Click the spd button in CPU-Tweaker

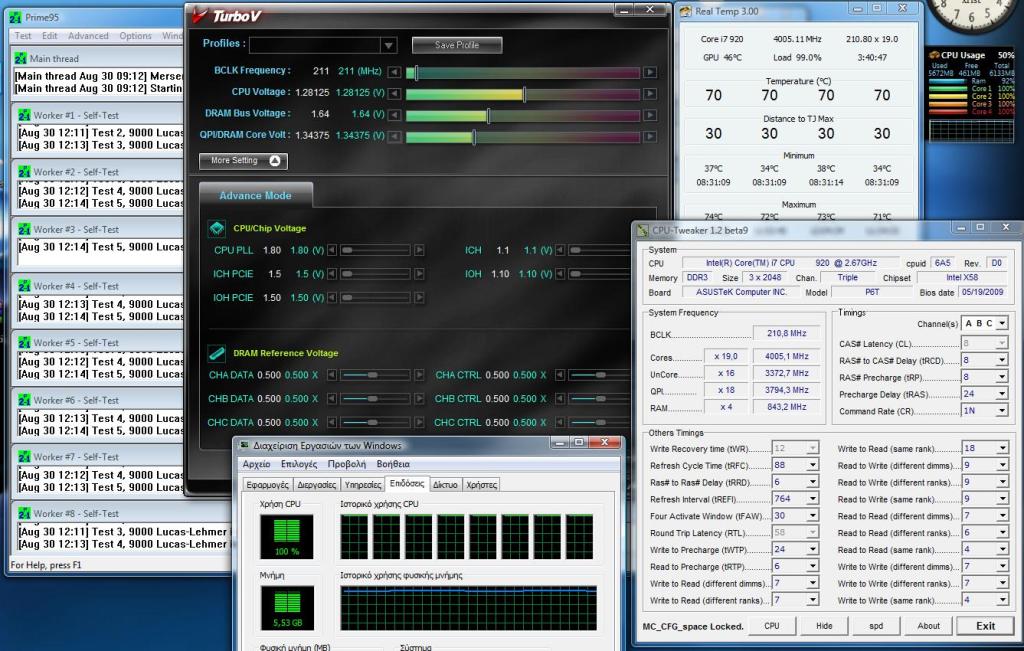(x=876, y=626)
